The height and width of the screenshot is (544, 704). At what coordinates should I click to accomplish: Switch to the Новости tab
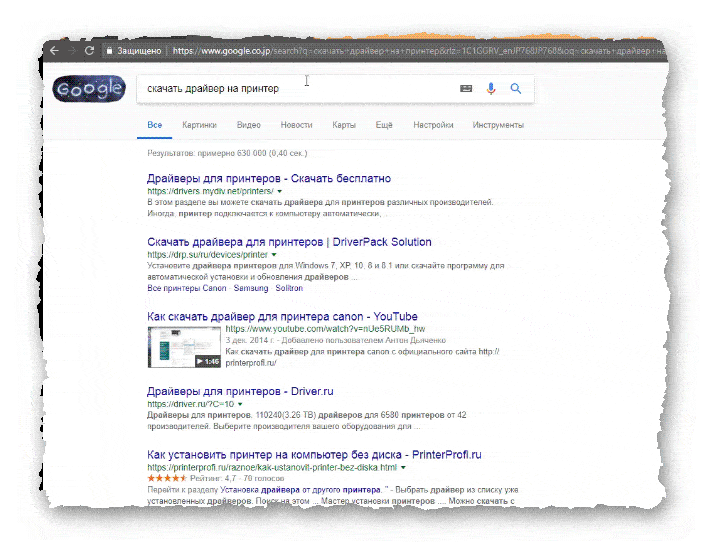point(296,125)
